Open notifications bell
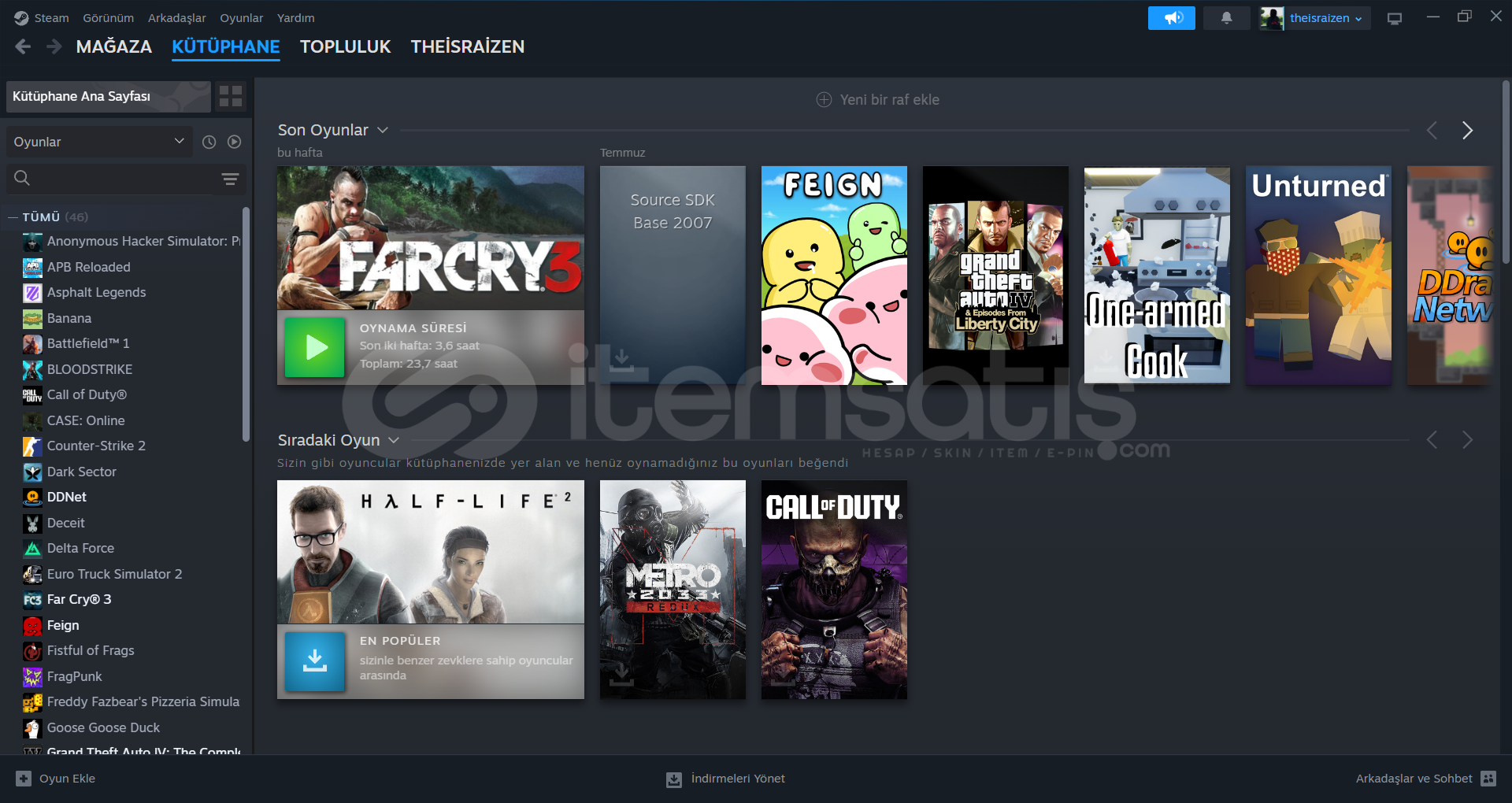 click(x=1226, y=18)
